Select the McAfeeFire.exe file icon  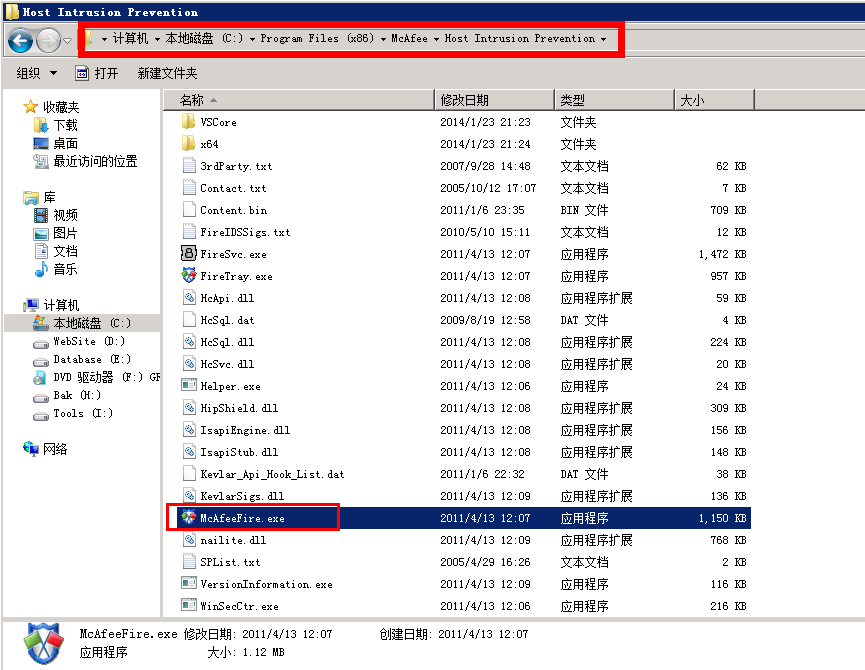(188, 518)
